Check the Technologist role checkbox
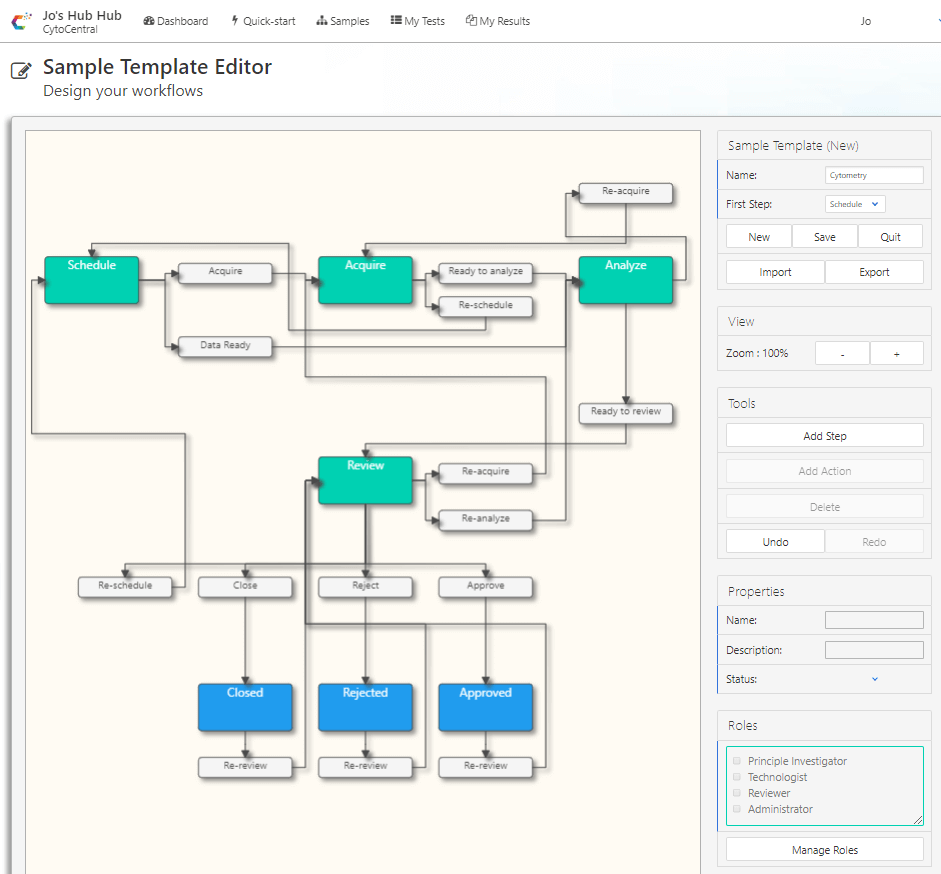This screenshot has height=874, width=941. click(x=737, y=777)
